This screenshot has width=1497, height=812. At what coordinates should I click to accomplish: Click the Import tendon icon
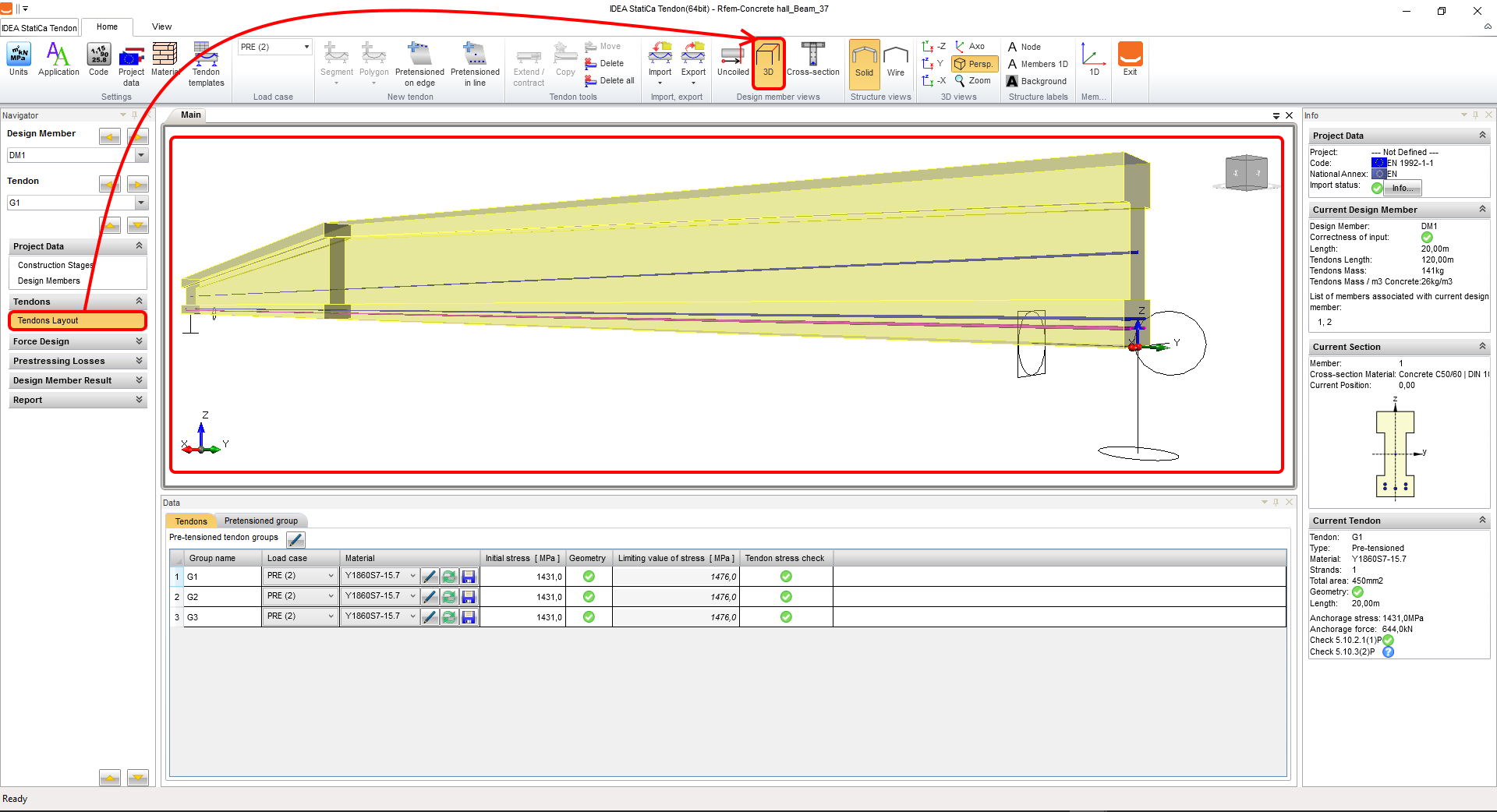click(660, 60)
